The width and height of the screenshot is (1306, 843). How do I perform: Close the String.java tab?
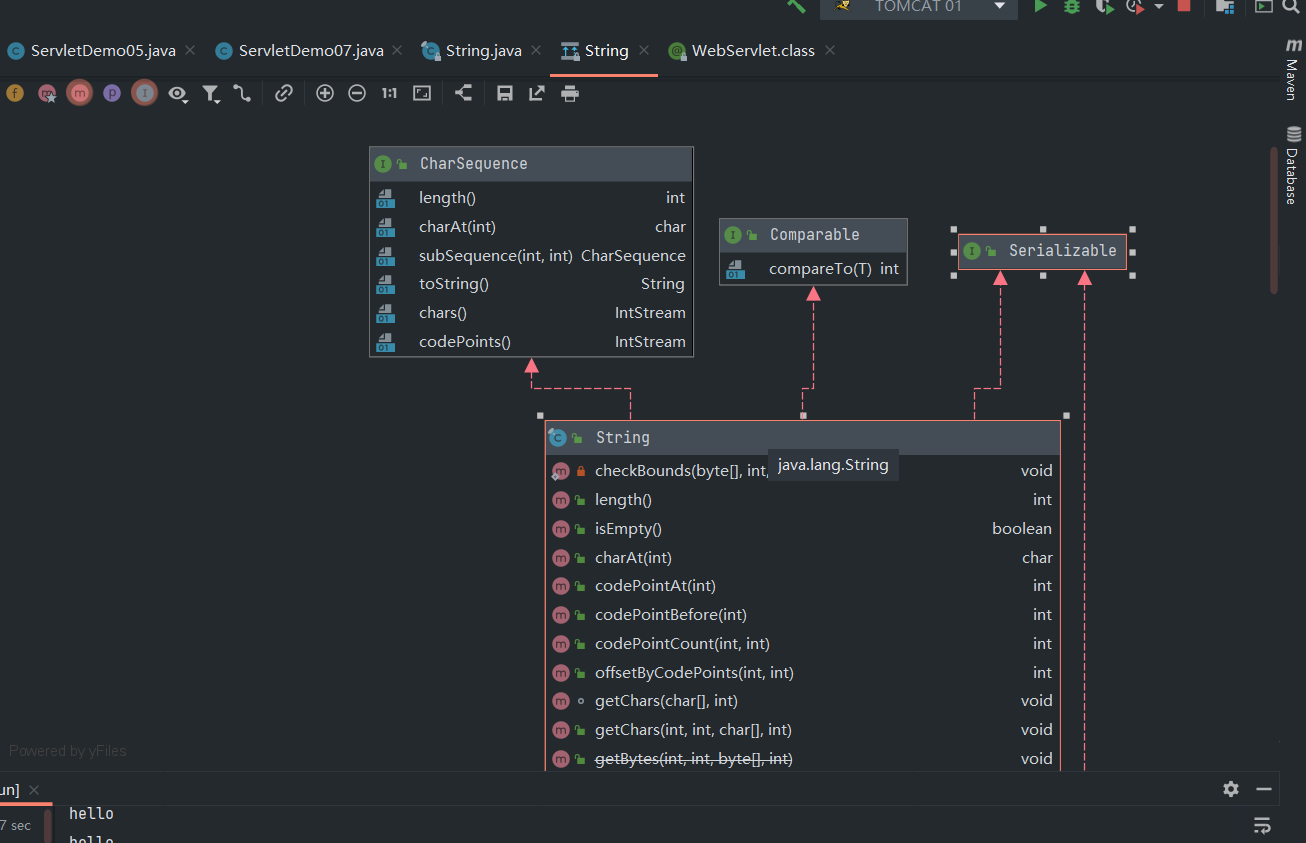(x=534, y=50)
